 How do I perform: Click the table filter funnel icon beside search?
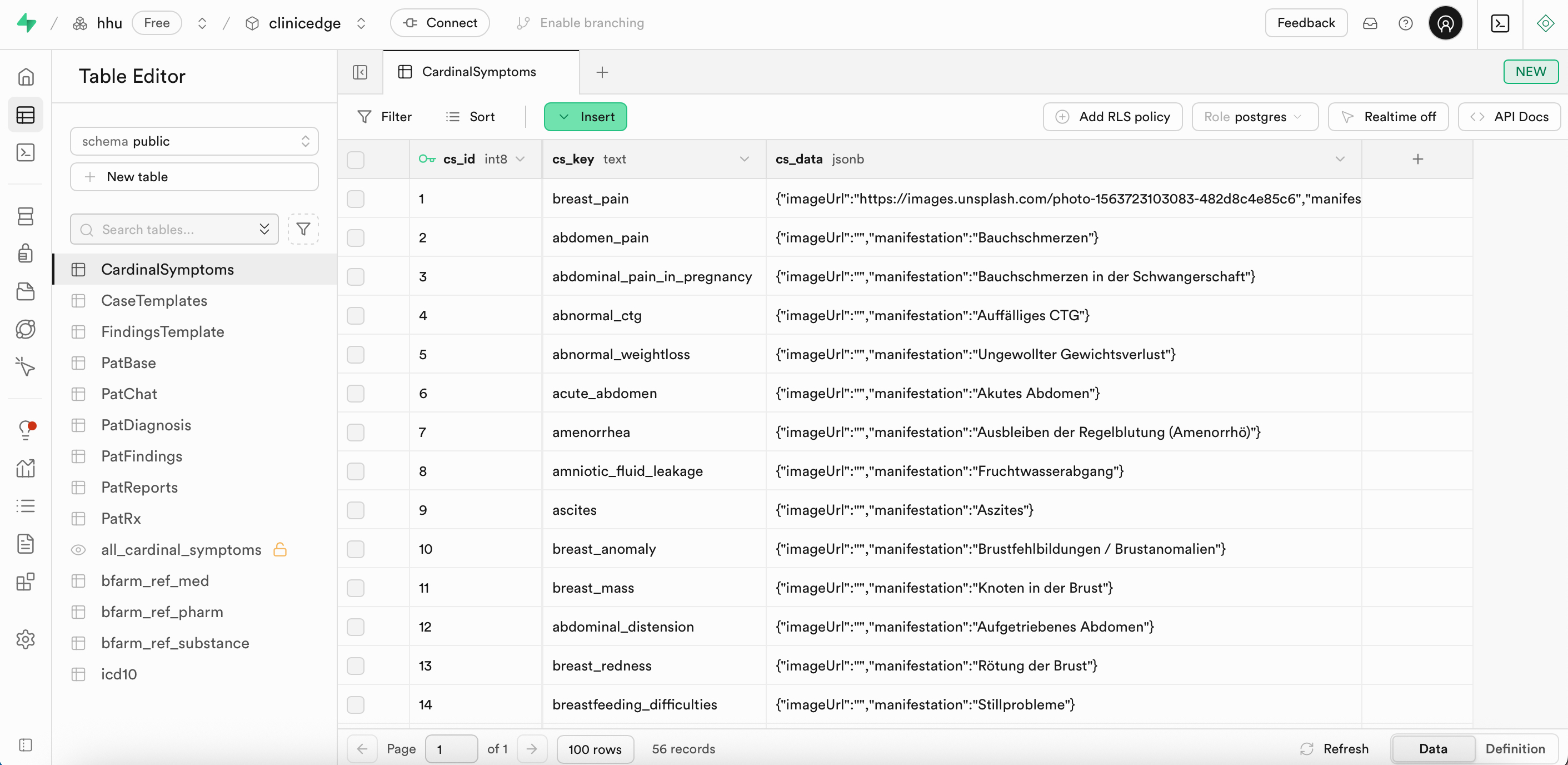[302, 230]
